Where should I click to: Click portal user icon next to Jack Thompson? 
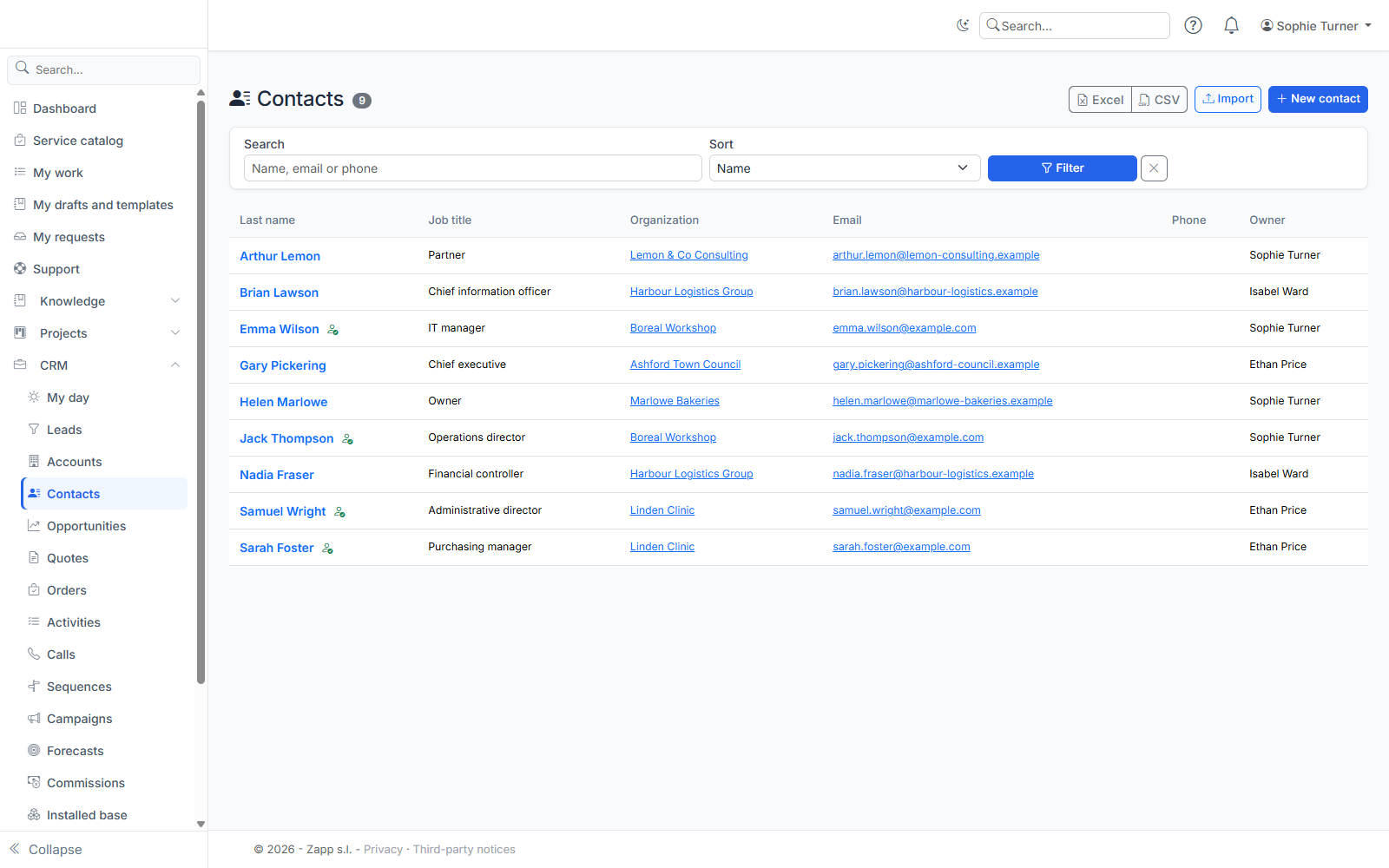(x=347, y=439)
